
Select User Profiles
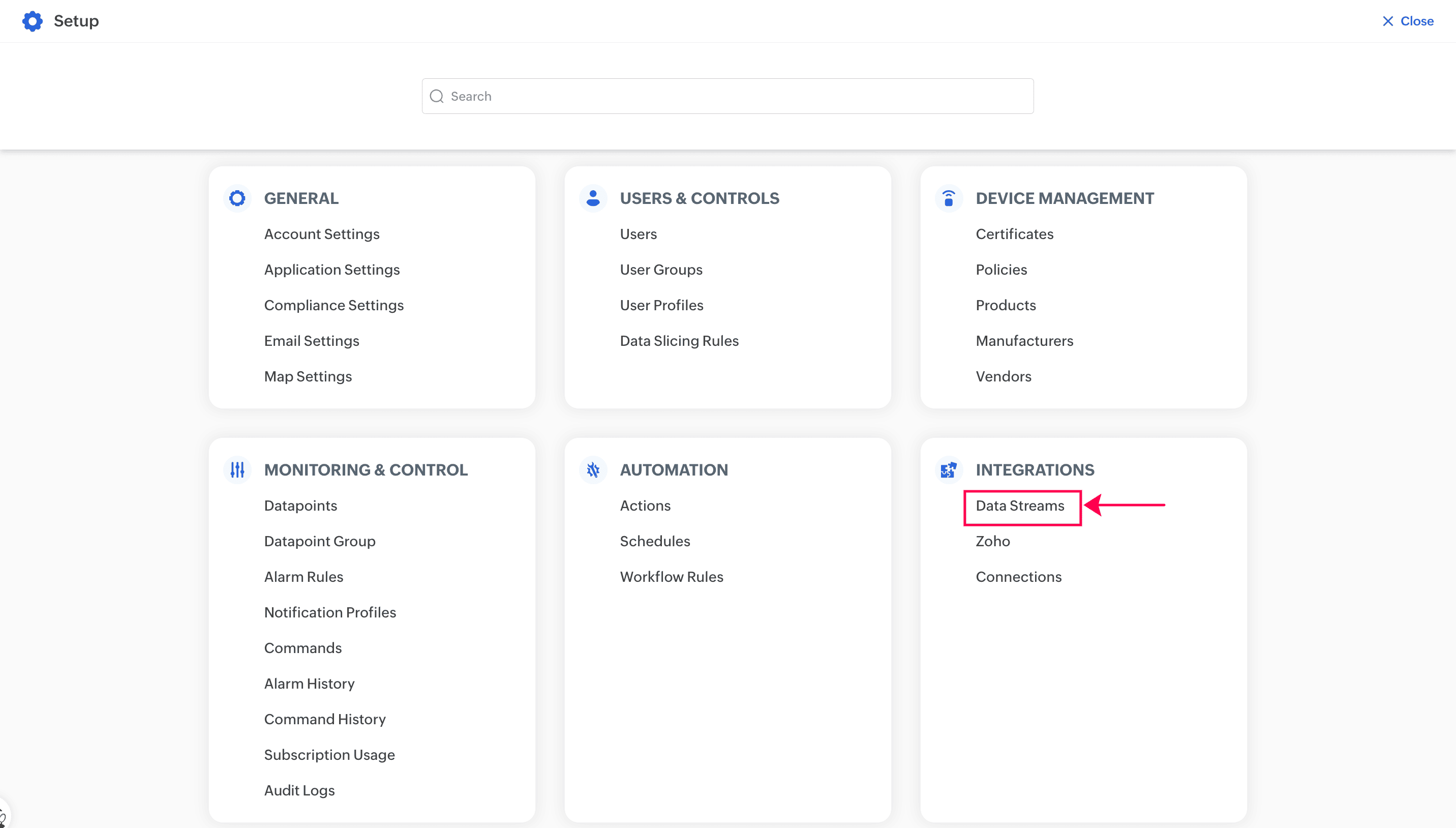point(661,305)
